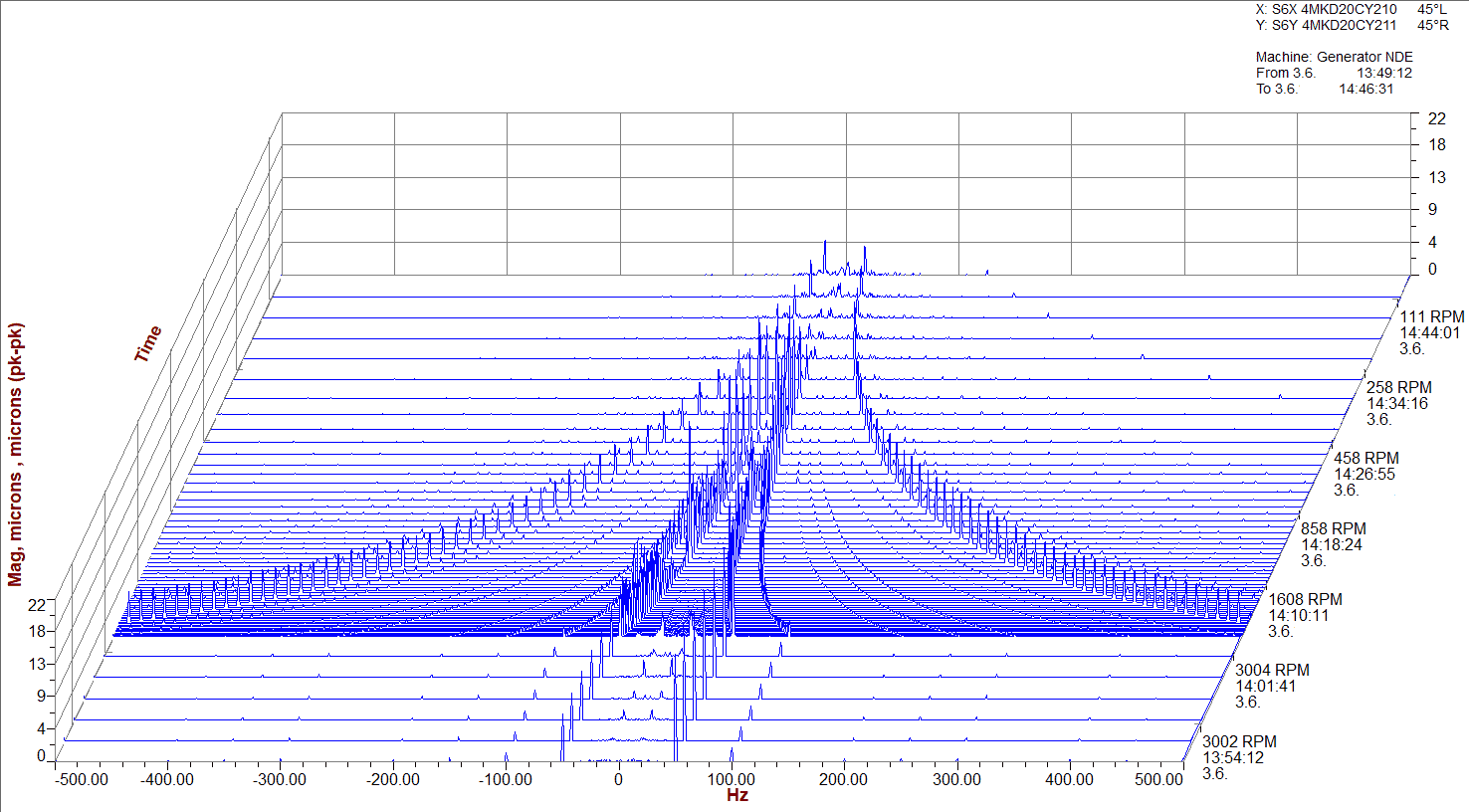Viewport: 1469px width, 812px height.
Task: Click the -400.00 frequency tick label
Action: (x=166, y=779)
